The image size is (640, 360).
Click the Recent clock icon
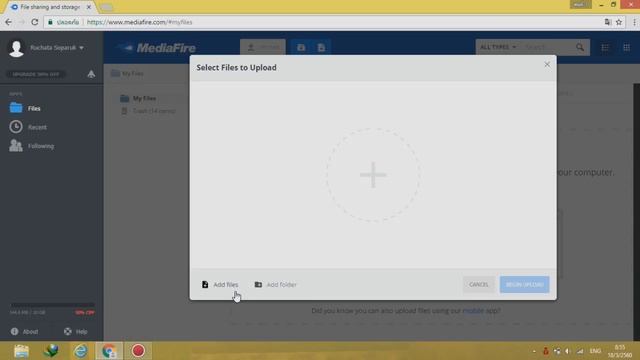tap(16, 127)
